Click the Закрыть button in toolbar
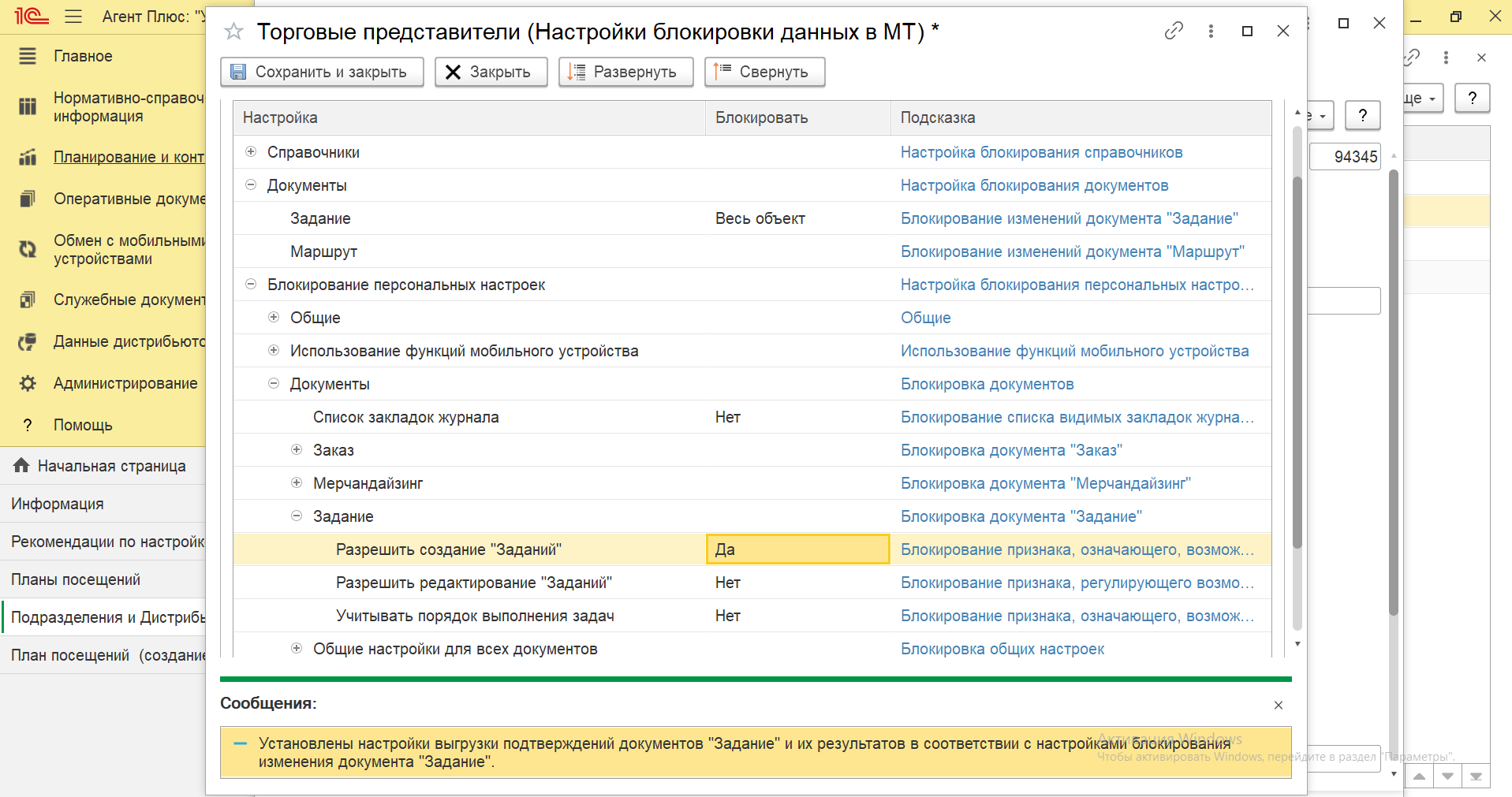The height and width of the screenshot is (797, 1512). pyautogui.click(x=491, y=72)
